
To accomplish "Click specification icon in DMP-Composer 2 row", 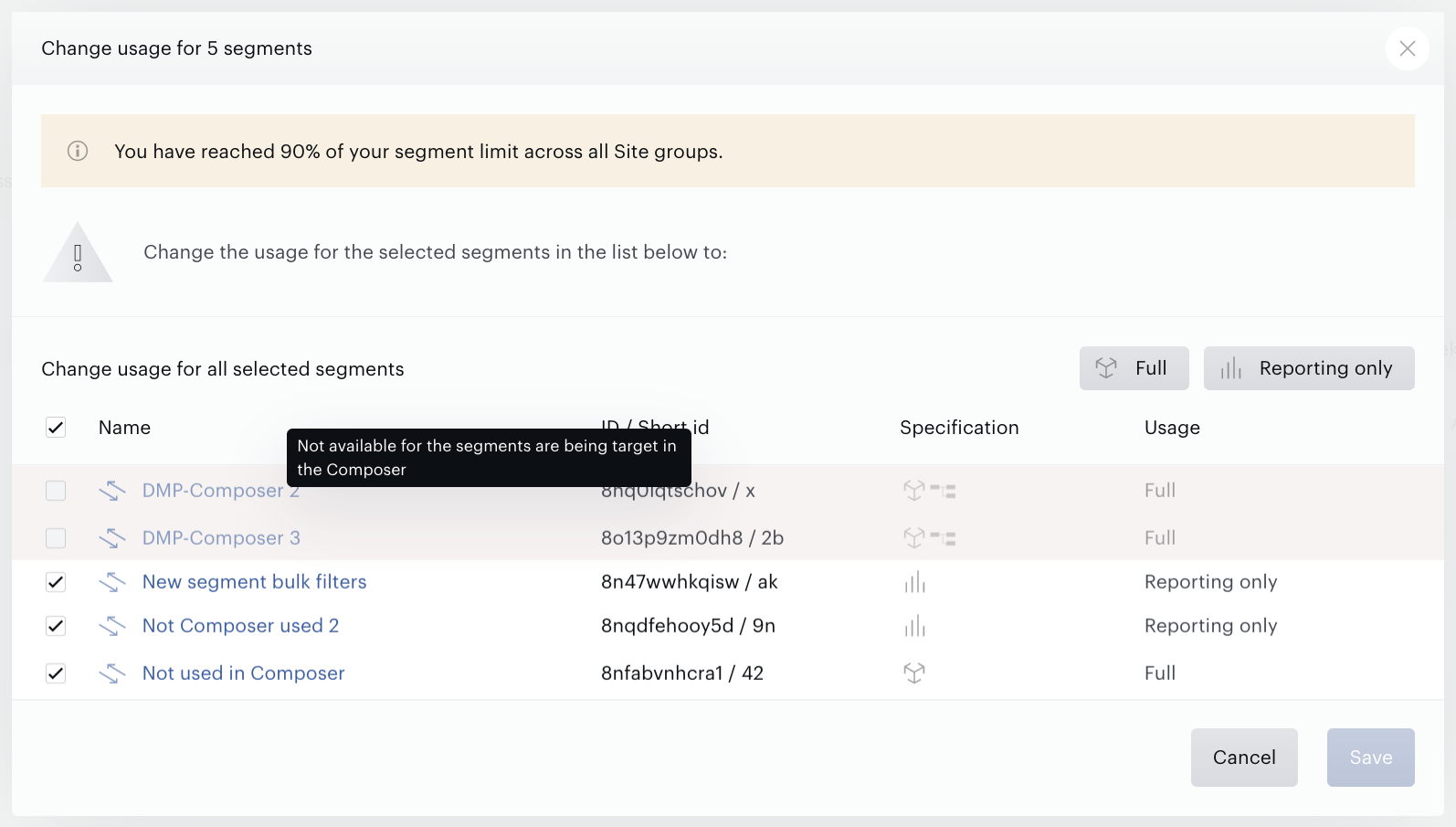I will [x=929, y=491].
